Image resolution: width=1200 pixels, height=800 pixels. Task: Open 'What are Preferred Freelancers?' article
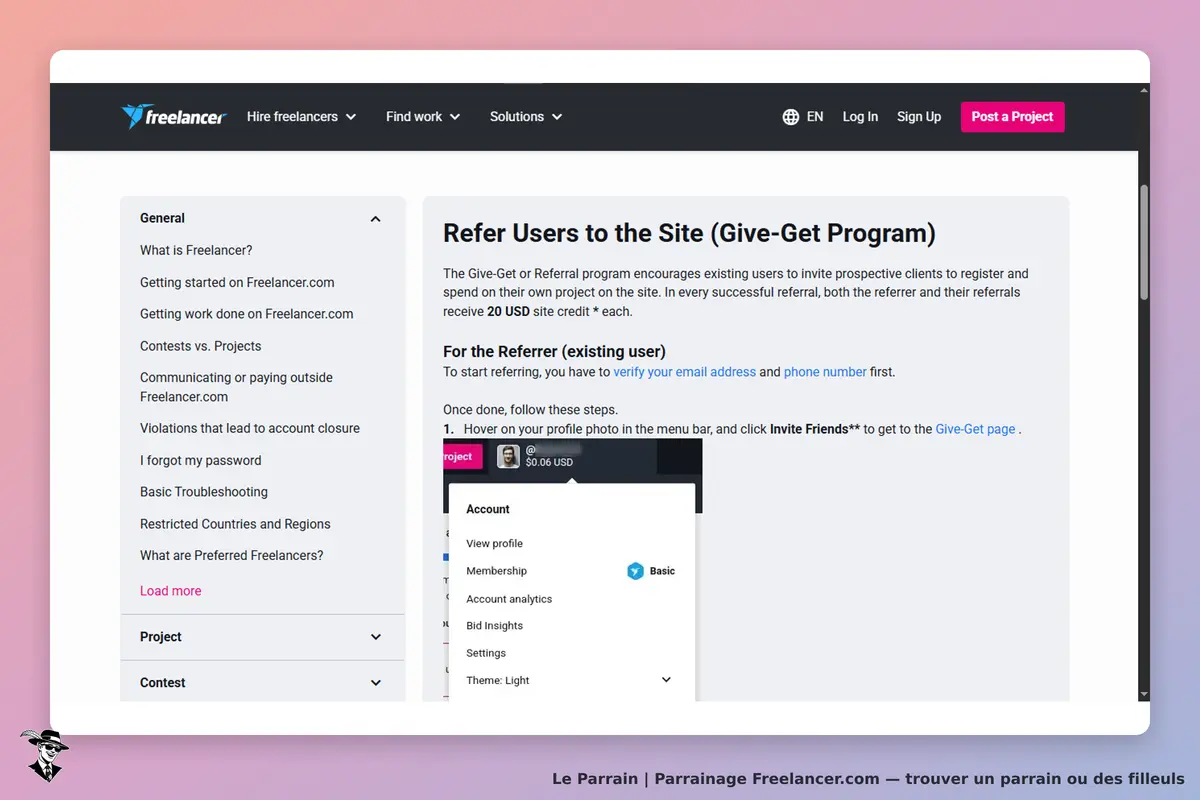[232, 556]
